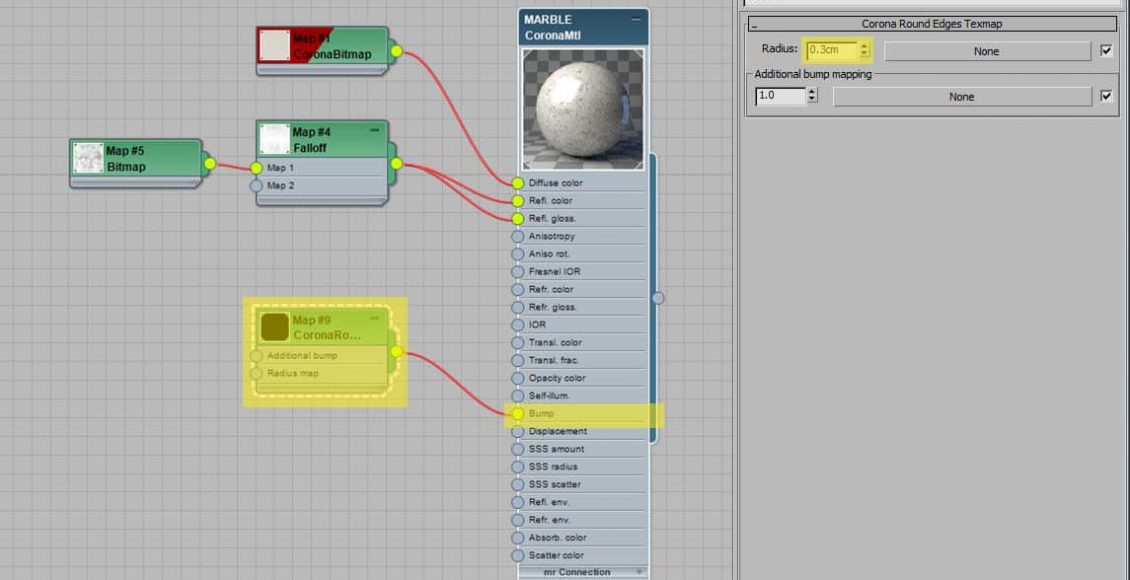Collapse the Map #4 Falloff node
The width and height of the screenshot is (1130, 580).
coord(375,130)
